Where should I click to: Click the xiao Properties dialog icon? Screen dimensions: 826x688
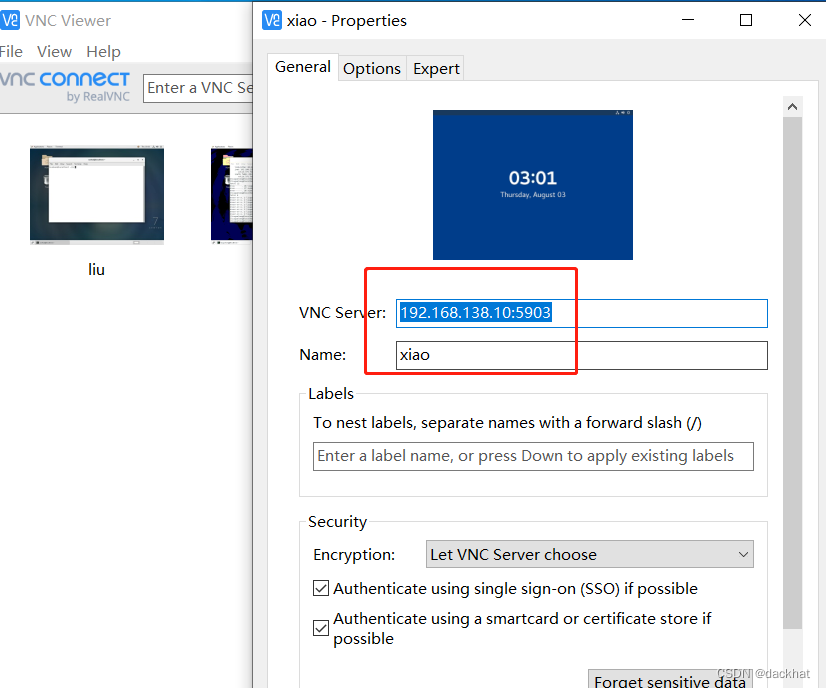point(270,20)
